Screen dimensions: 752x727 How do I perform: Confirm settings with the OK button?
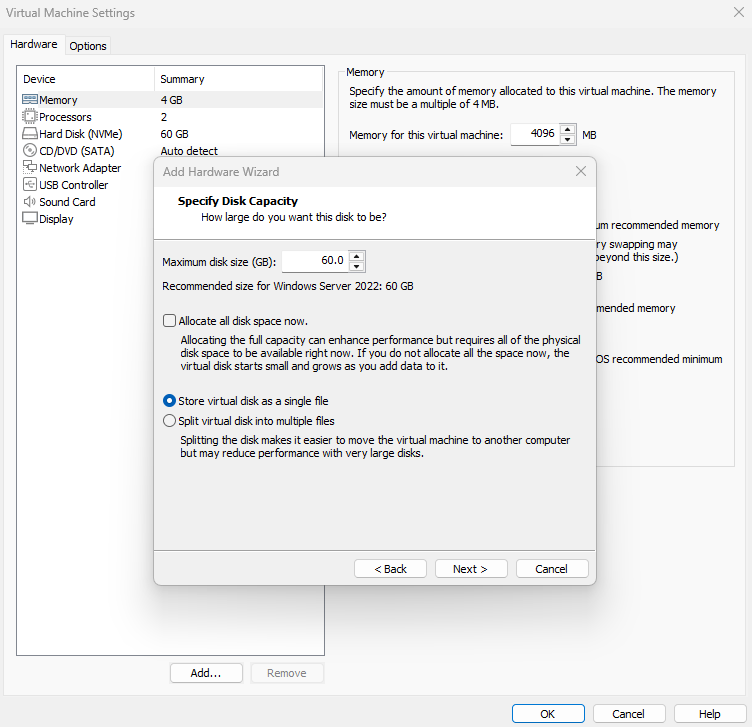pyautogui.click(x=548, y=714)
